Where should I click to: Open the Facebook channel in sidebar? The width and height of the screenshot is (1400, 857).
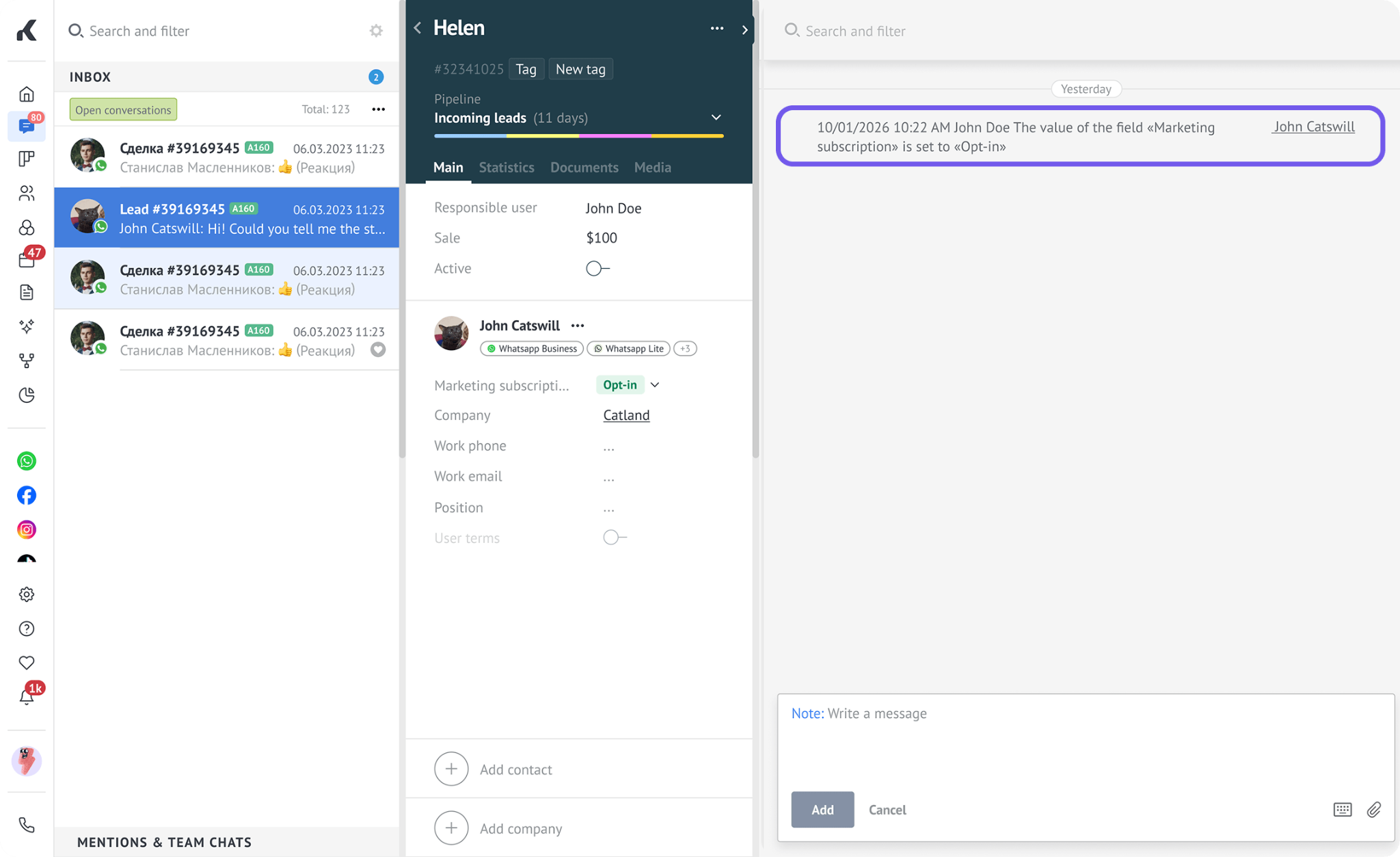click(27, 495)
